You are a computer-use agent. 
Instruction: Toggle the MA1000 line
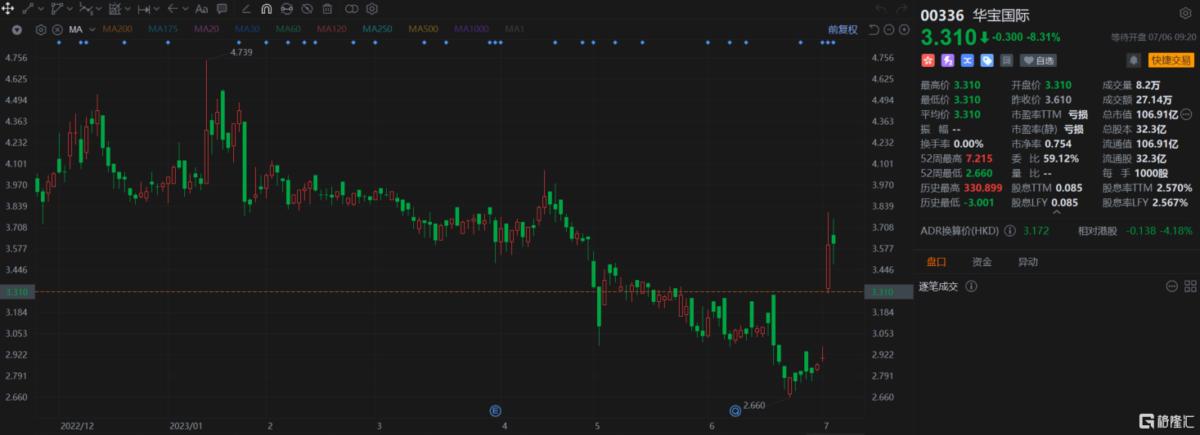pyautogui.click(x=472, y=30)
